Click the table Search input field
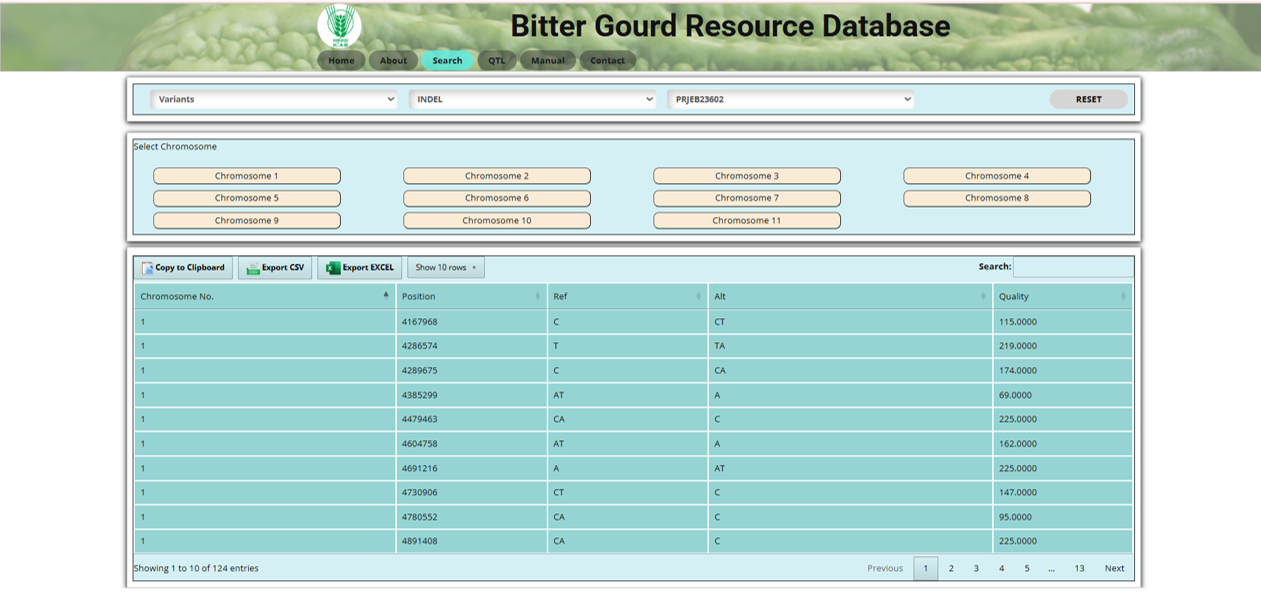Screen dimensions: 1261x603 [1073, 267]
